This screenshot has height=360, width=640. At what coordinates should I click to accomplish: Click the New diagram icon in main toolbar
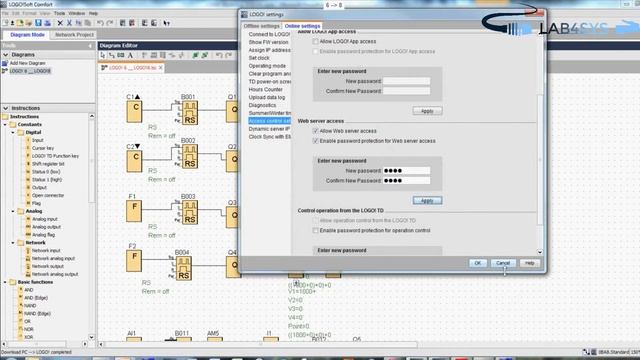[x=5, y=23]
